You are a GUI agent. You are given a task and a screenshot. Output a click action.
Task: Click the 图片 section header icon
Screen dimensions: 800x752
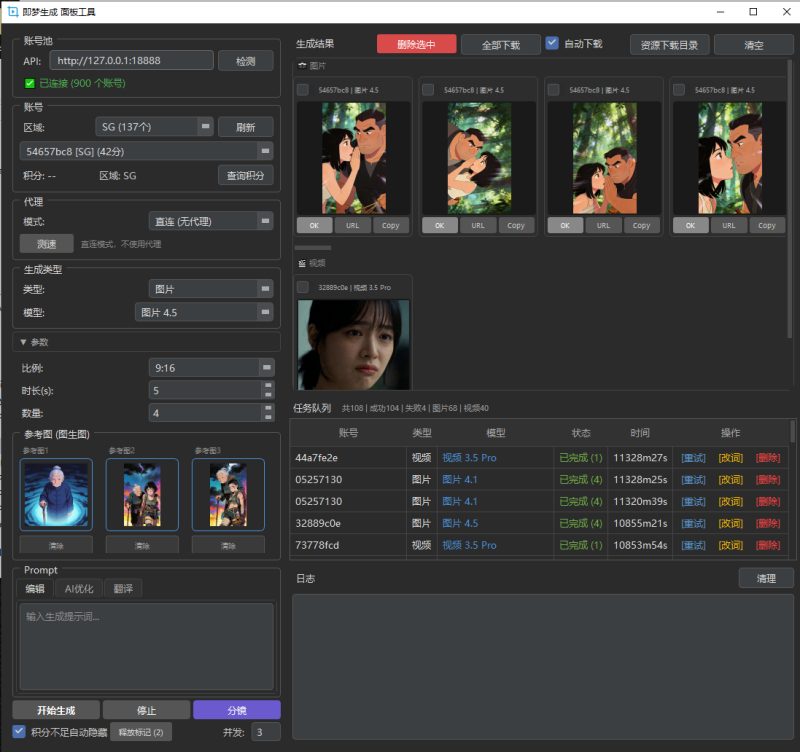(303, 65)
